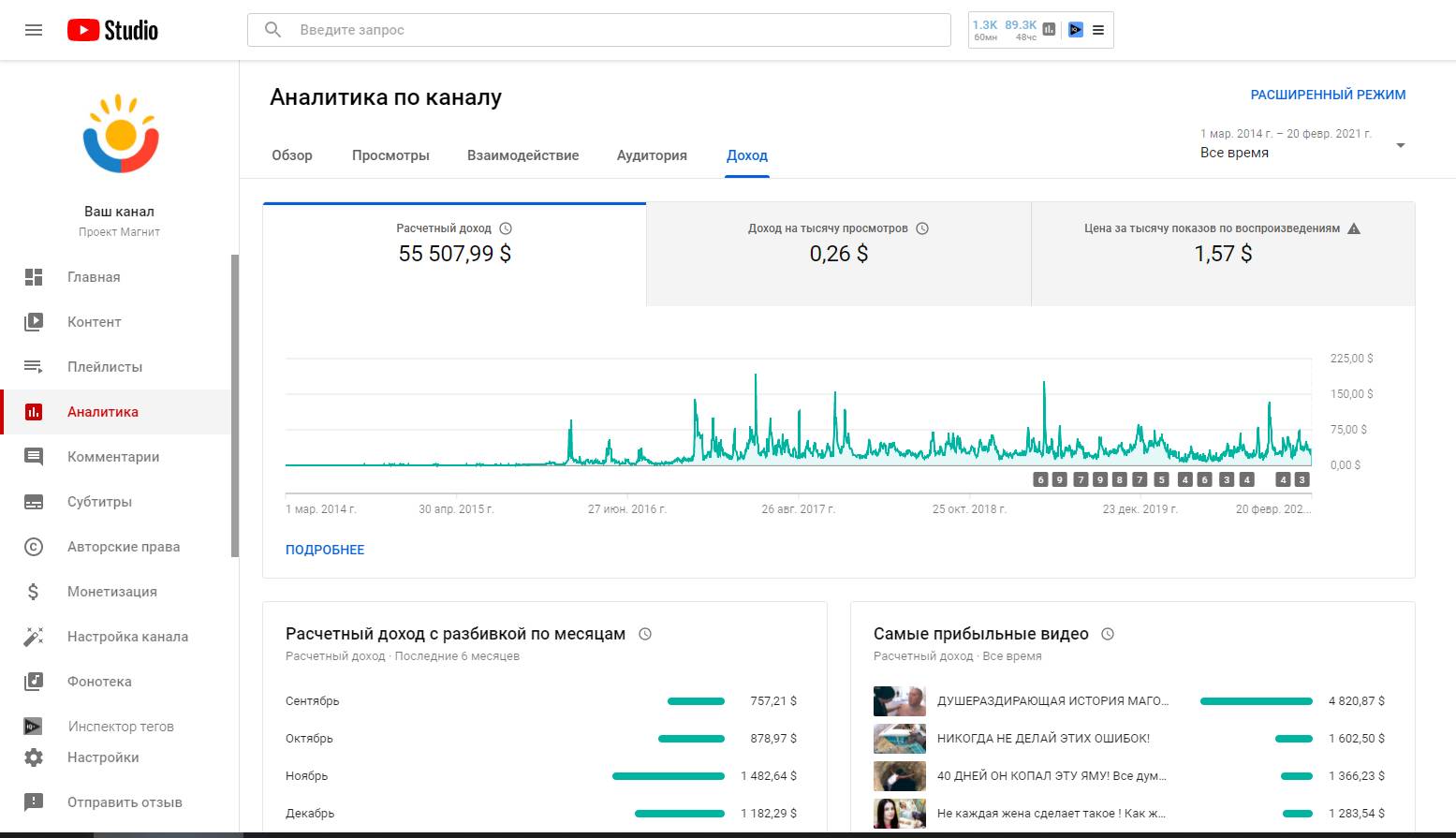Switch to the Обзор tab

292,155
